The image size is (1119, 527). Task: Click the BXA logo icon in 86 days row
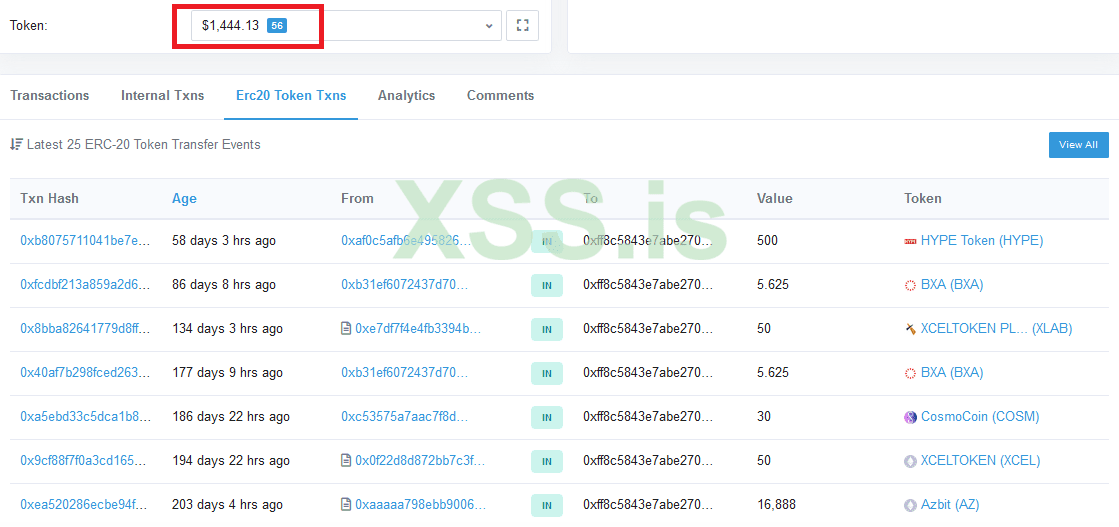point(910,286)
